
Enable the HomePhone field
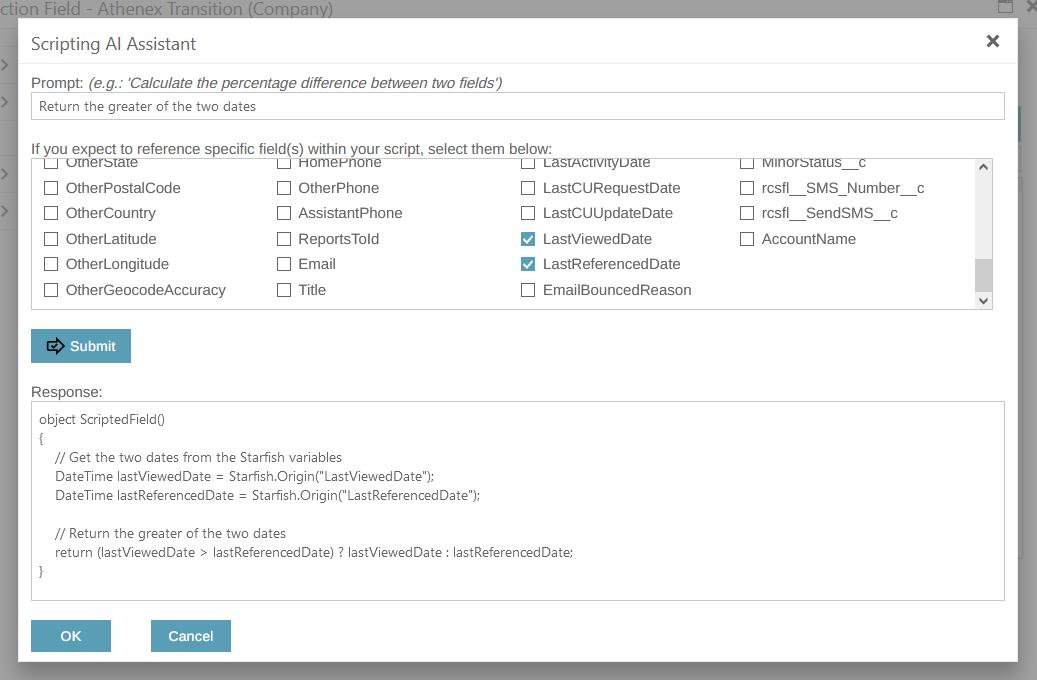point(284,162)
